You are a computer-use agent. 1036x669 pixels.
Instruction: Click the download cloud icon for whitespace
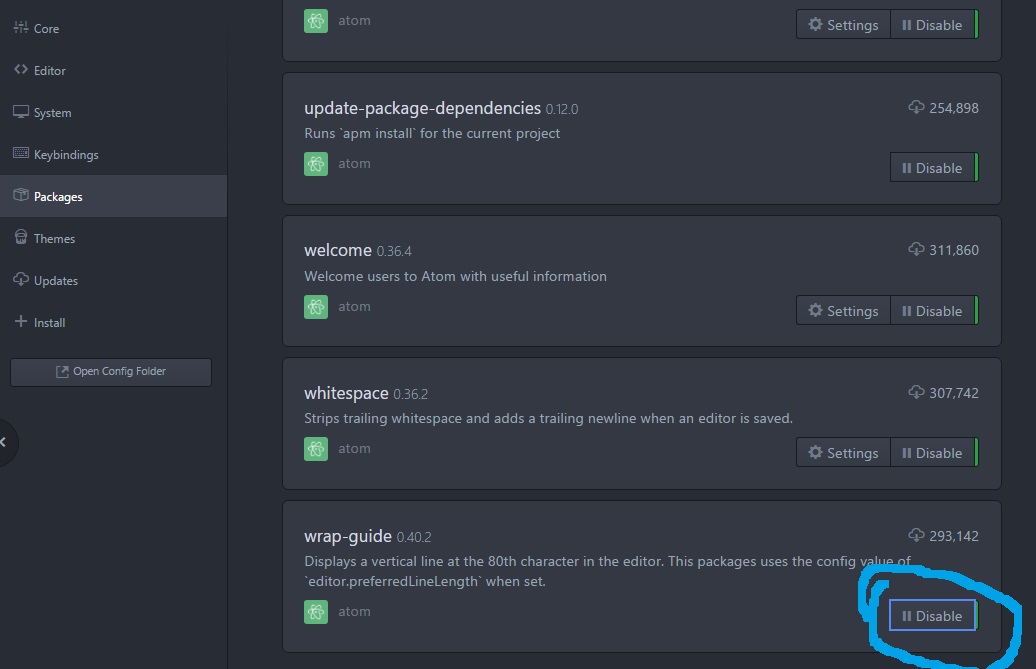tap(916, 393)
